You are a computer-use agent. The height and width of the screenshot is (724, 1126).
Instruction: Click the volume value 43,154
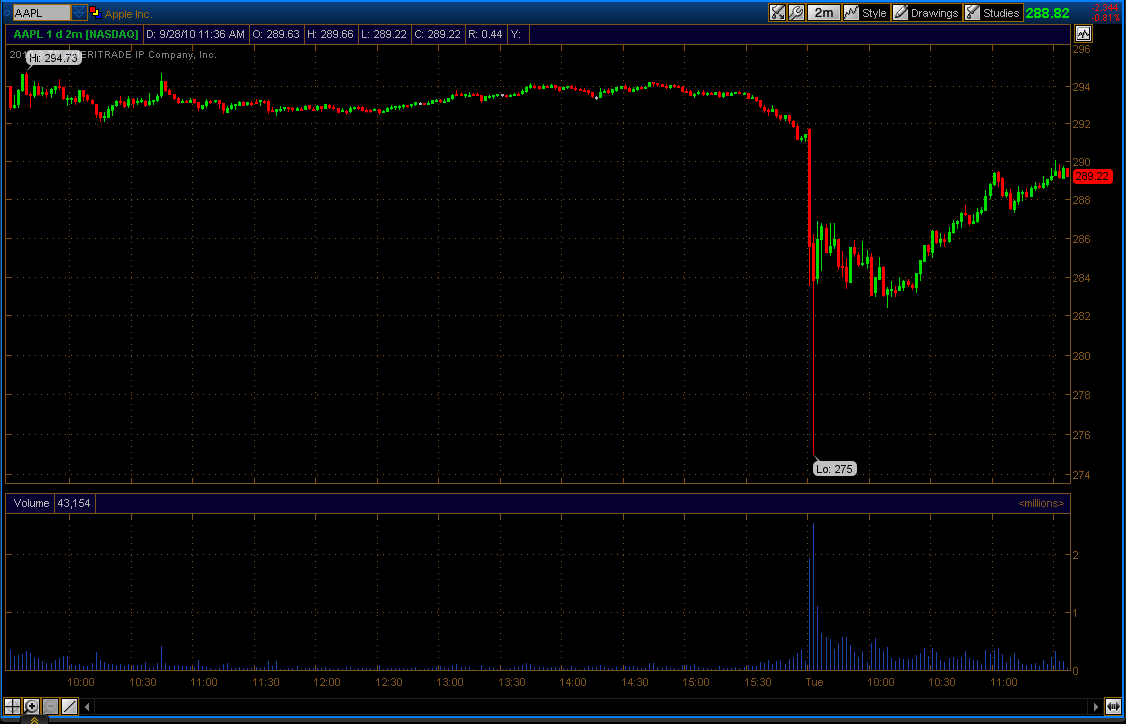click(x=74, y=503)
